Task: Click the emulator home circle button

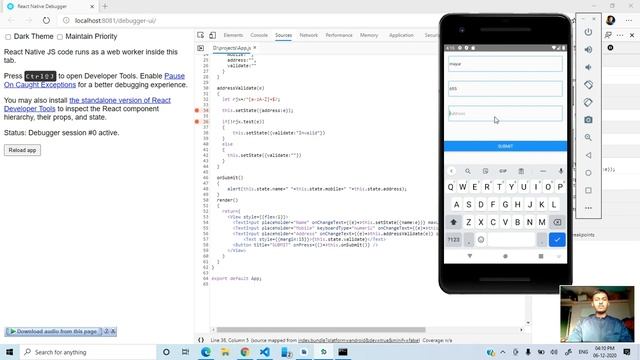Action: [588, 173]
